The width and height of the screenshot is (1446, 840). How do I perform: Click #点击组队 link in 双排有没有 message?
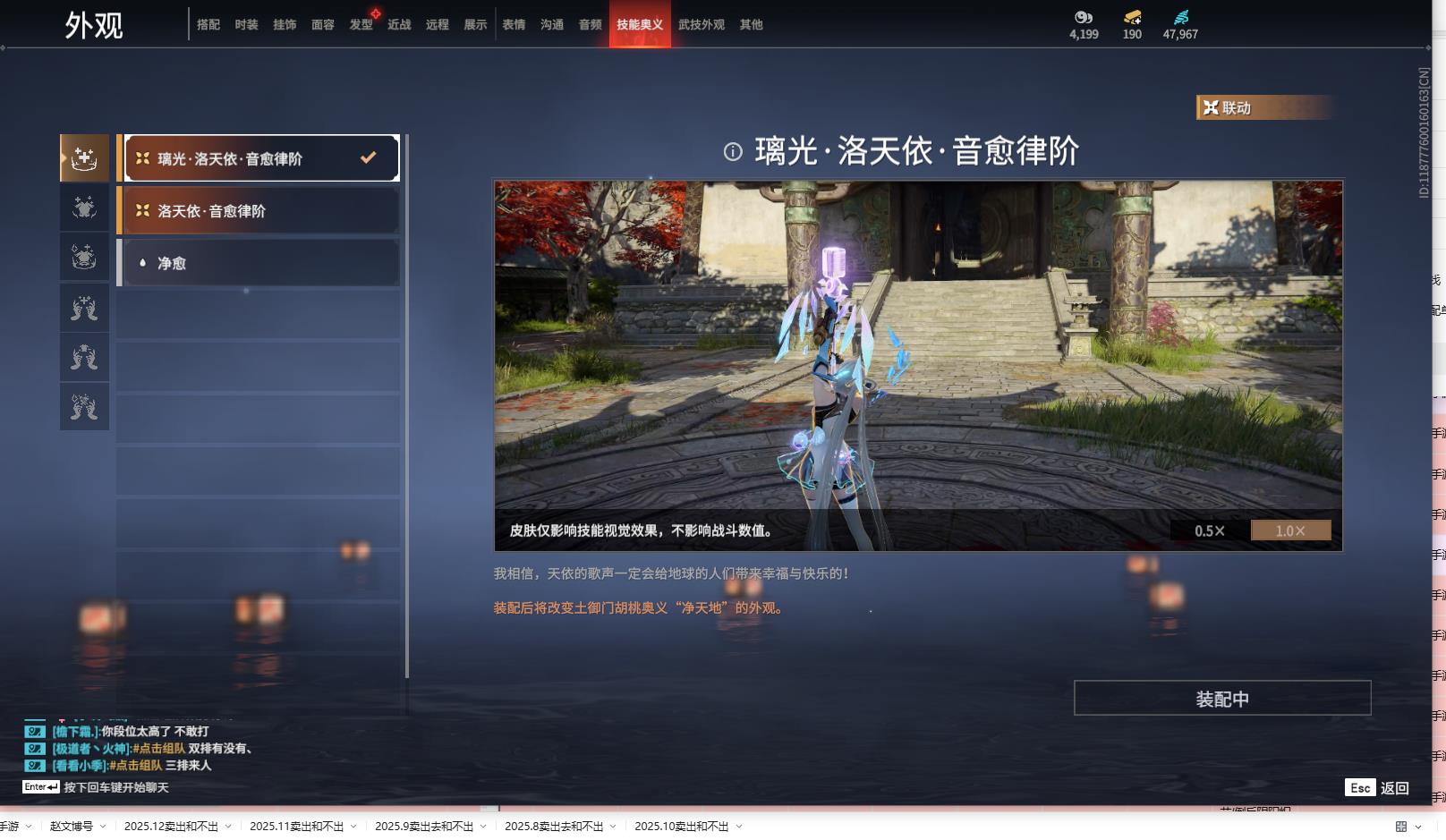(x=158, y=749)
